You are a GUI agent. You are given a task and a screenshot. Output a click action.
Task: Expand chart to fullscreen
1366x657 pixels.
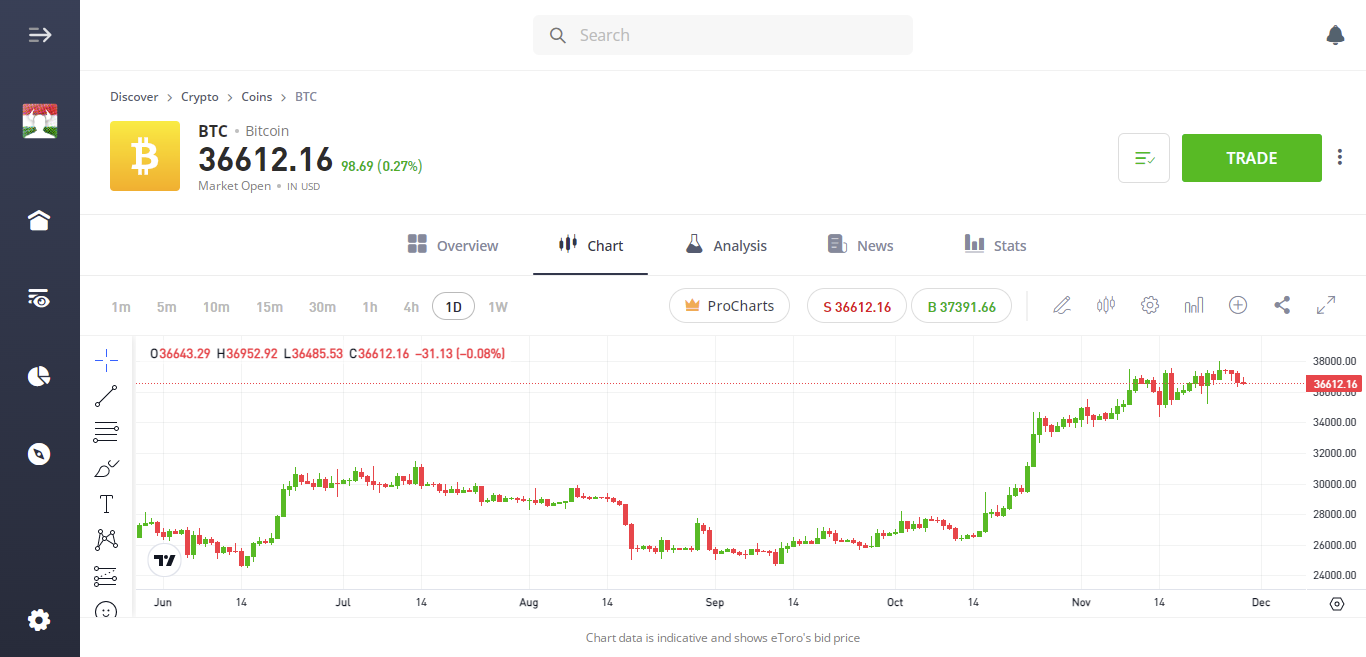[x=1326, y=305]
